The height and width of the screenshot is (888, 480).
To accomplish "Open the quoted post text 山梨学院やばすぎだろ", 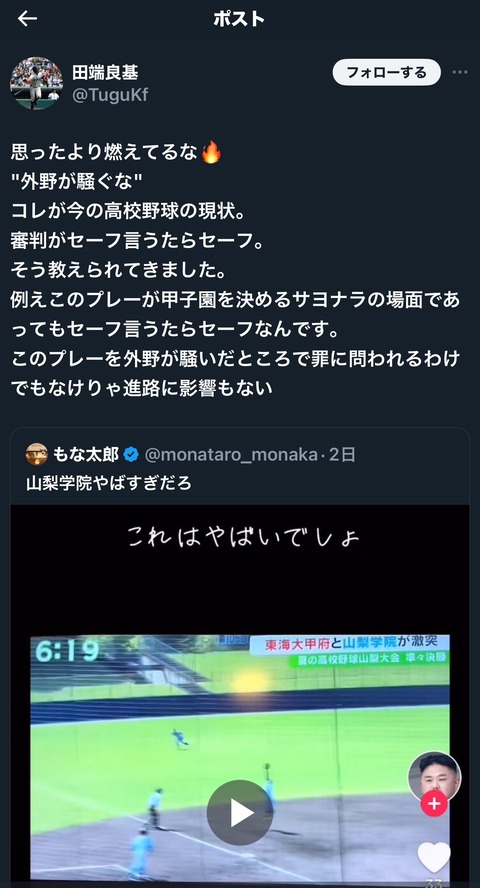I will (x=109, y=483).
